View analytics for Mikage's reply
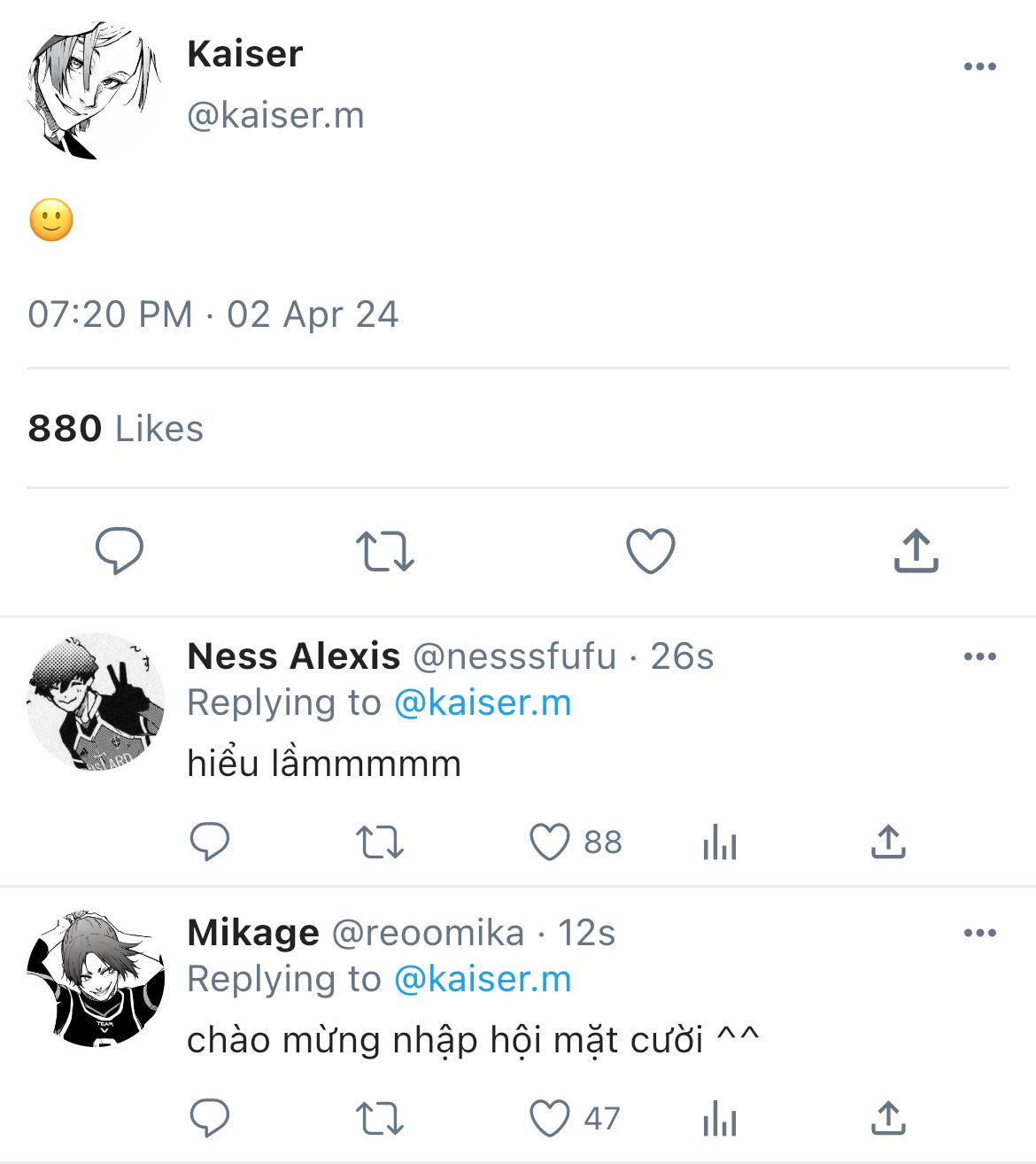1036x1164 pixels. tap(719, 1120)
